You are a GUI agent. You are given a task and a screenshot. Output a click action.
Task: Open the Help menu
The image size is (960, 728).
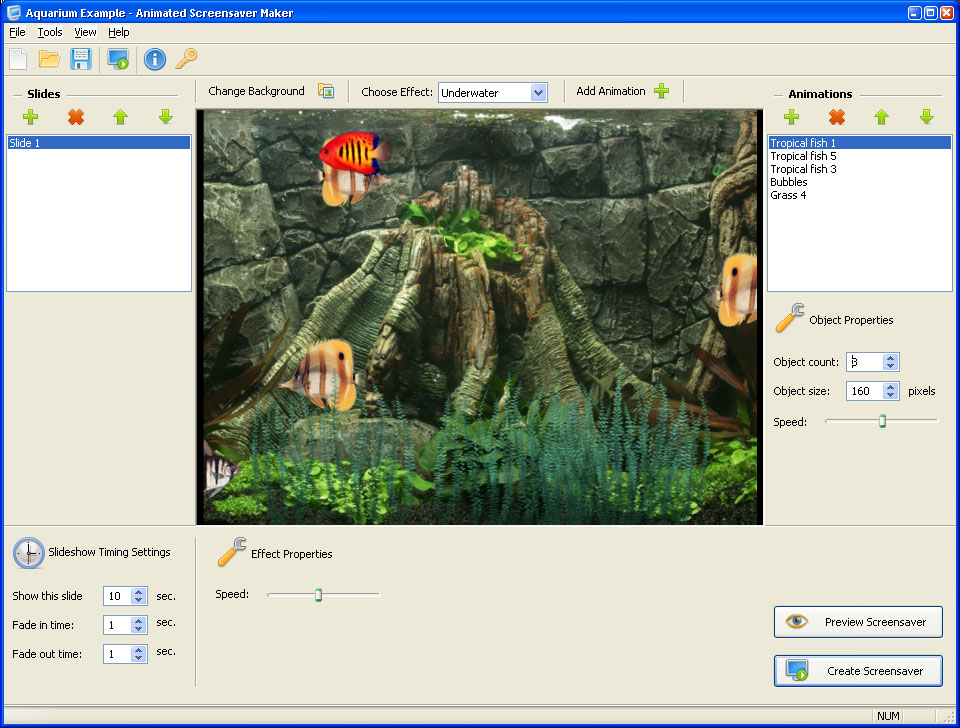pos(119,32)
